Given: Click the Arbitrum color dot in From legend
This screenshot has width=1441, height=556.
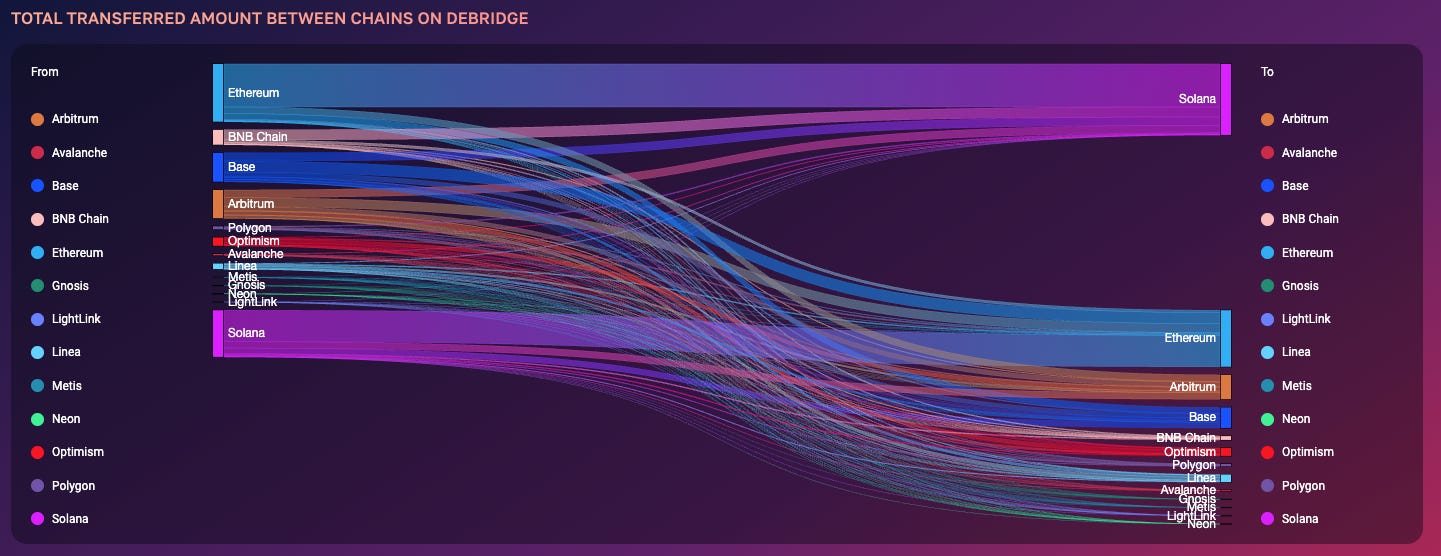Looking at the screenshot, I should (x=38, y=119).
